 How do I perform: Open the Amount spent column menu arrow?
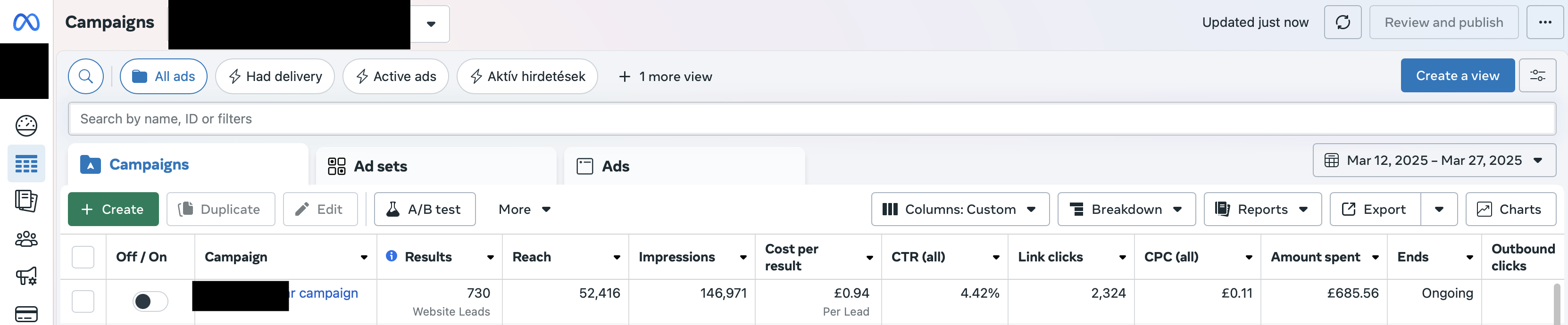click(1375, 258)
